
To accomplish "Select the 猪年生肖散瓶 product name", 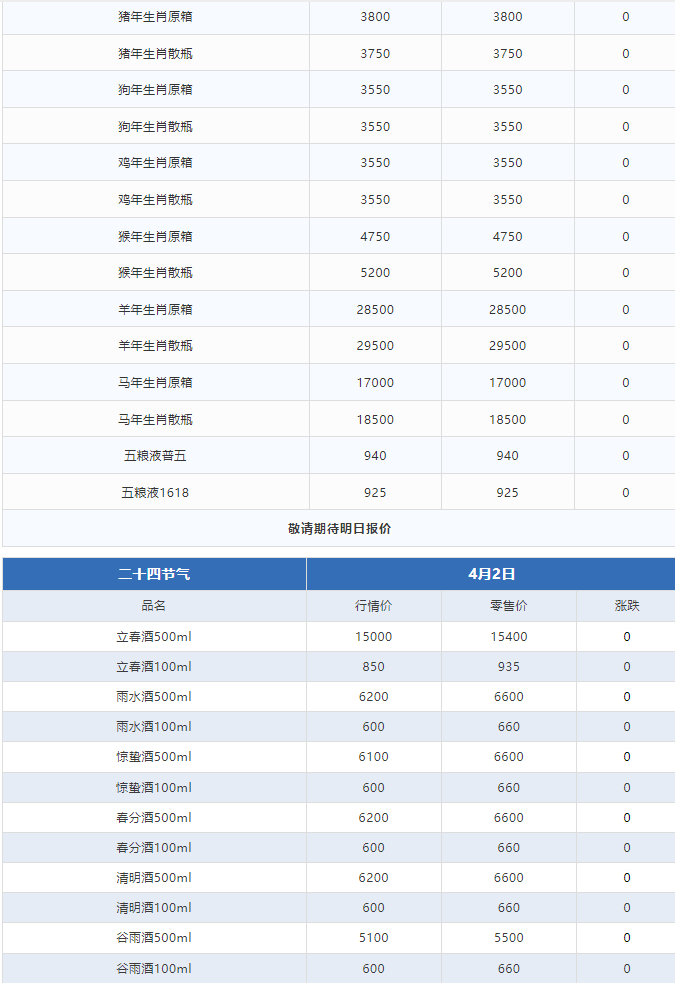I will [x=155, y=53].
